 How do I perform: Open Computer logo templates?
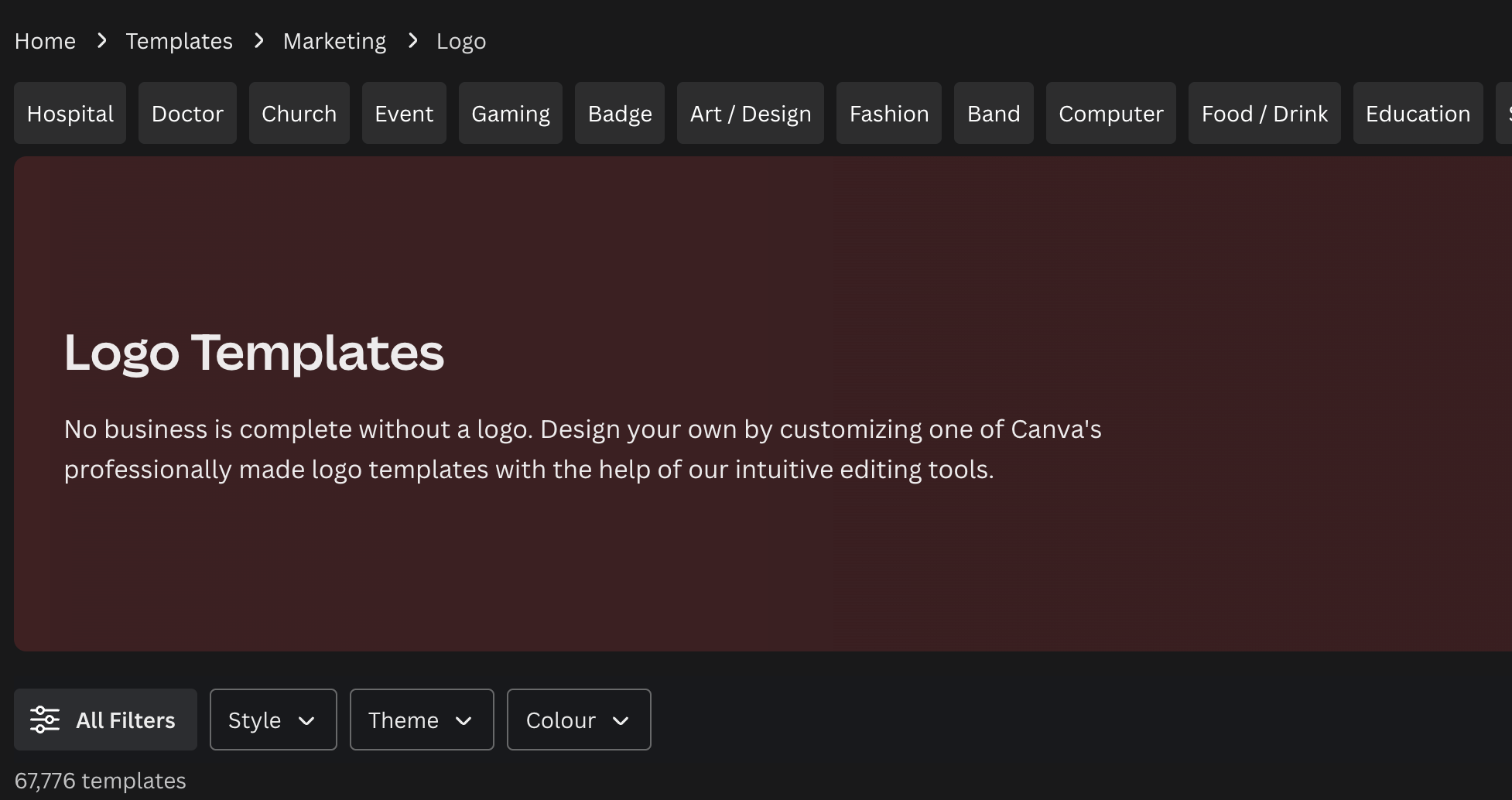click(1110, 113)
